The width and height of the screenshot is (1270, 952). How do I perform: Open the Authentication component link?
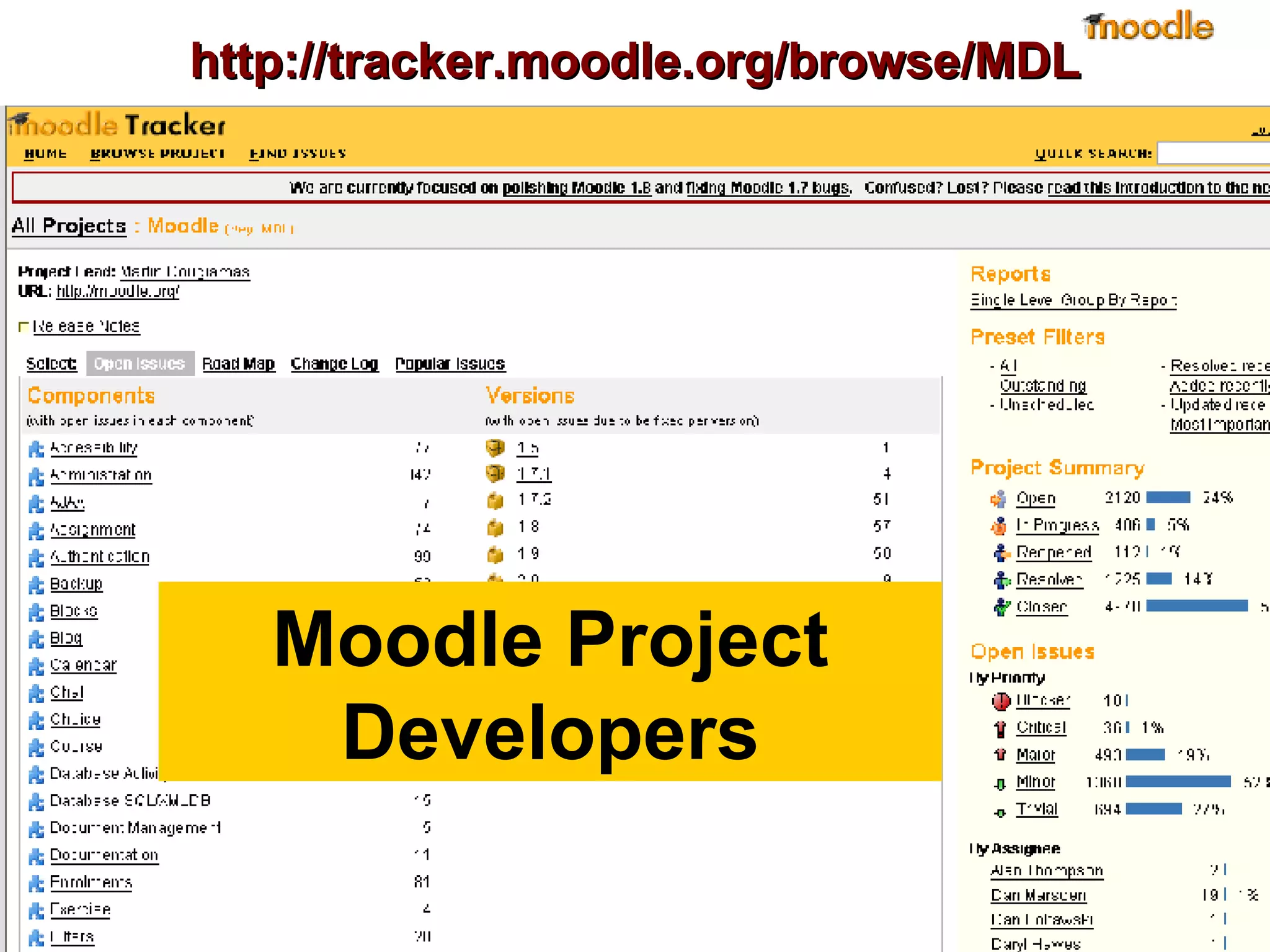100,557
